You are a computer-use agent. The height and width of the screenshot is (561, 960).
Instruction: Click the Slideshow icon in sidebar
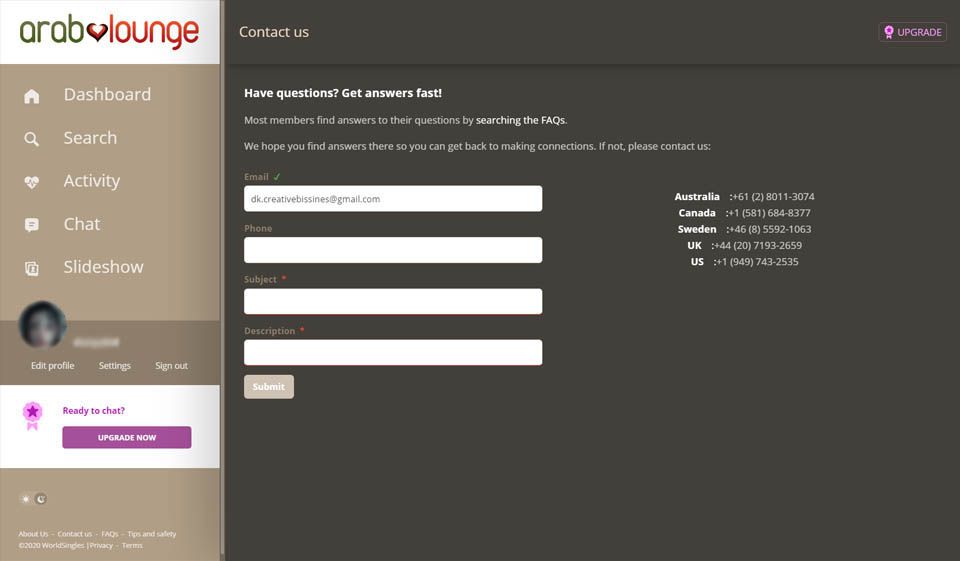[32, 268]
